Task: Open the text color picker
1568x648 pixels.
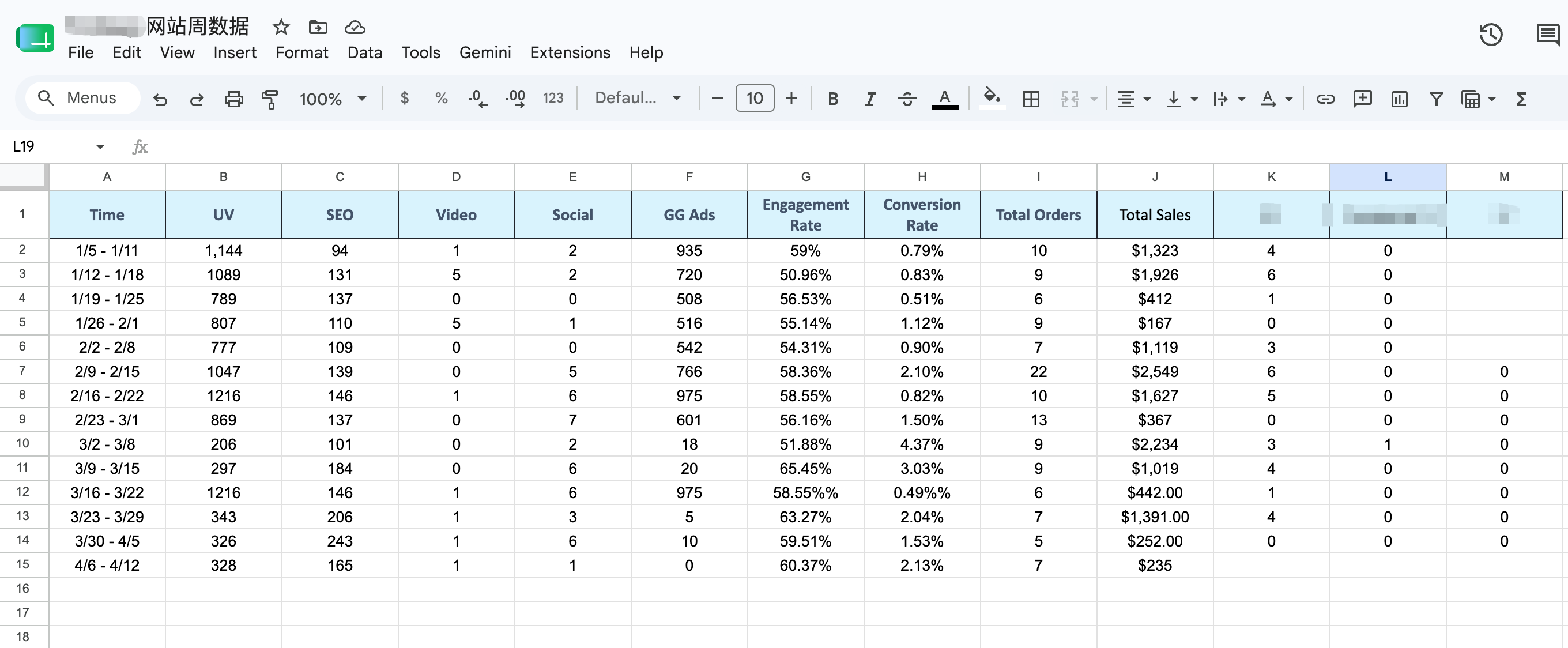Action: [x=945, y=99]
